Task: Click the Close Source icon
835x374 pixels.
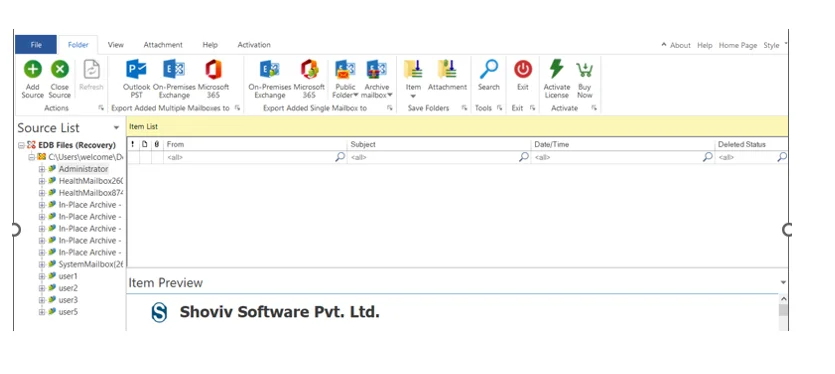Action: coord(60,69)
